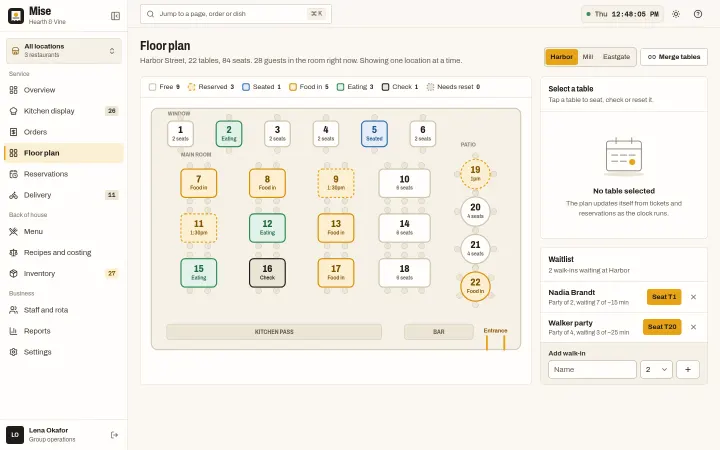This screenshot has height=450, width=720.
Task: Click the Kitchen display chef hat icon
Action: coord(13,111)
